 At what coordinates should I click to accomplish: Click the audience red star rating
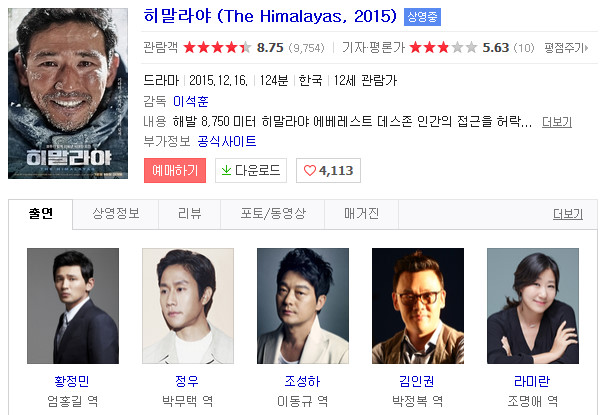point(217,48)
